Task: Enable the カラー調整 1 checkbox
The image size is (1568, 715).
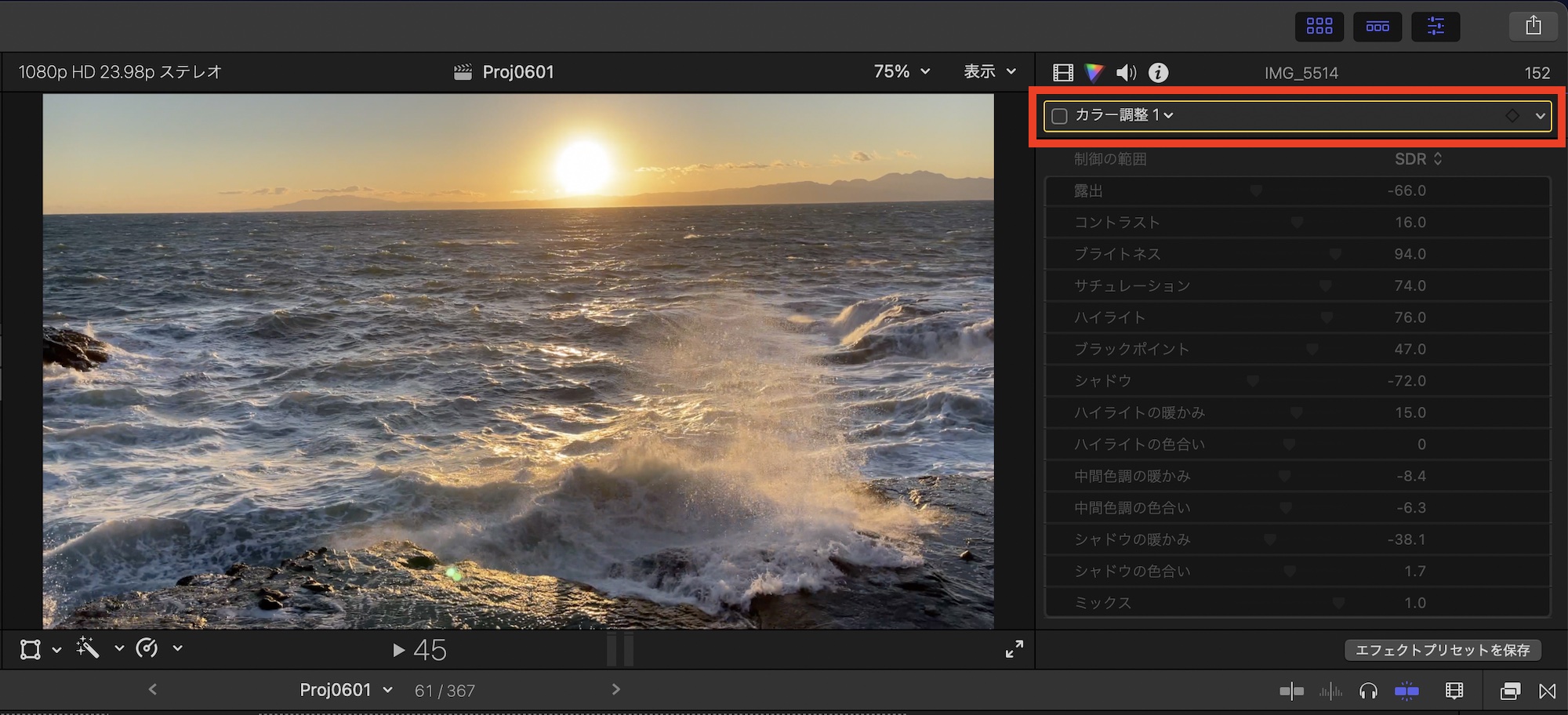Action: (x=1059, y=116)
